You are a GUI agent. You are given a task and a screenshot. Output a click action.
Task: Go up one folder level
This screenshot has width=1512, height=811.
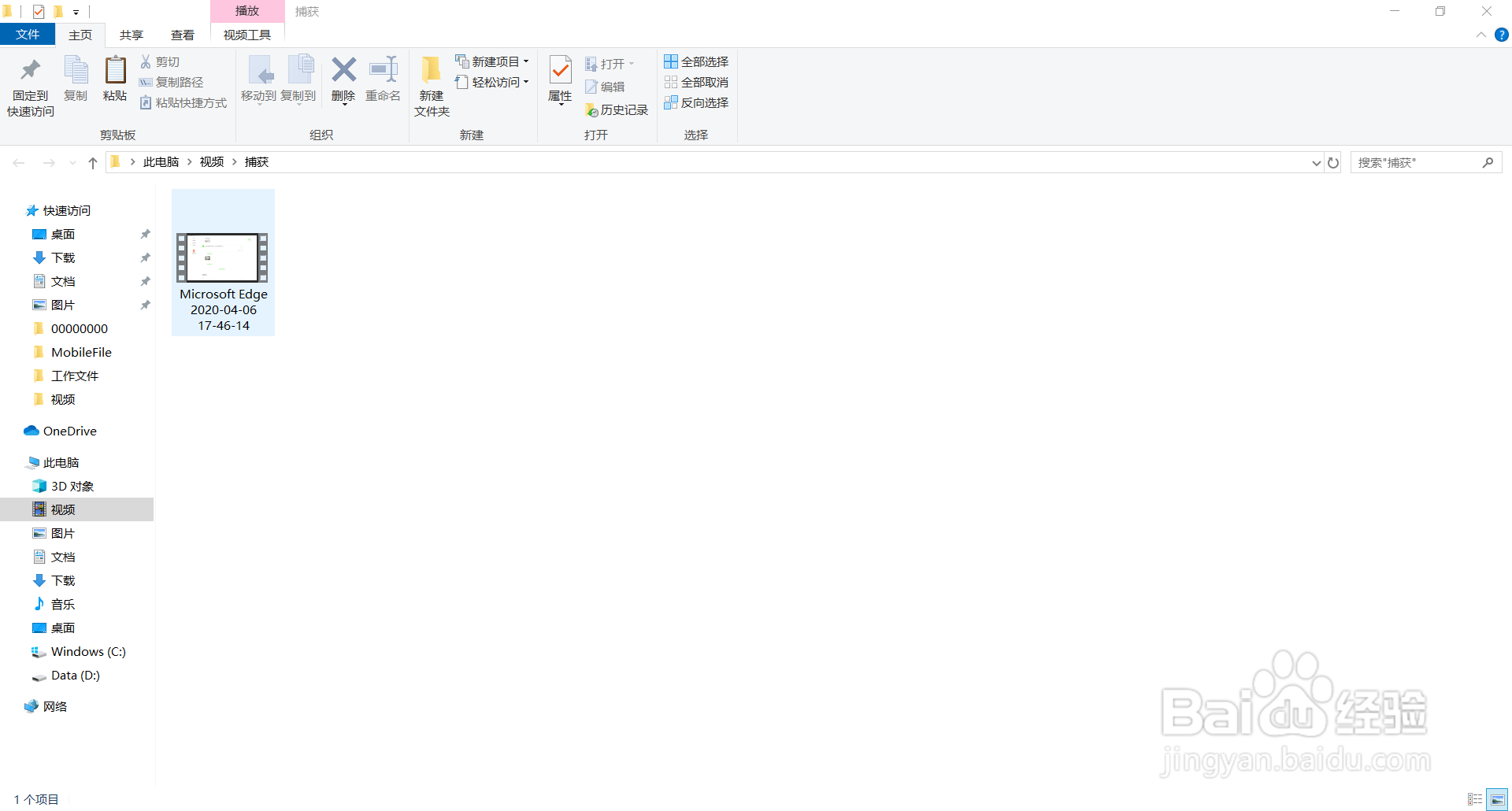93,162
